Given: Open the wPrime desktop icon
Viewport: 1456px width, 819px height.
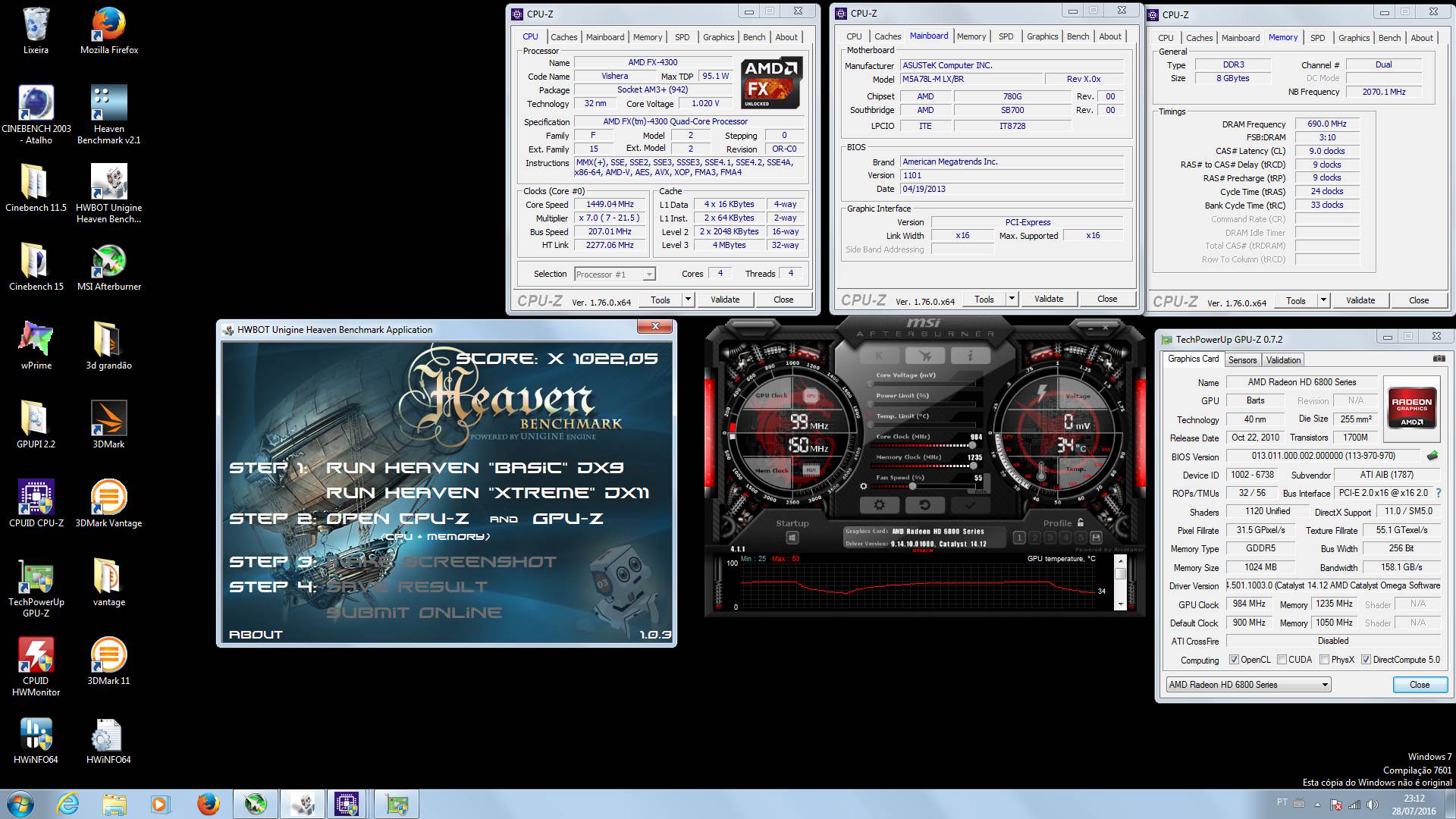Looking at the screenshot, I should click(x=36, y=346).
